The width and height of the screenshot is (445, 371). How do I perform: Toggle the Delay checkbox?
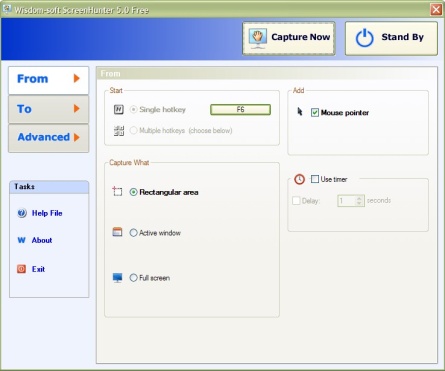point(296,201)
